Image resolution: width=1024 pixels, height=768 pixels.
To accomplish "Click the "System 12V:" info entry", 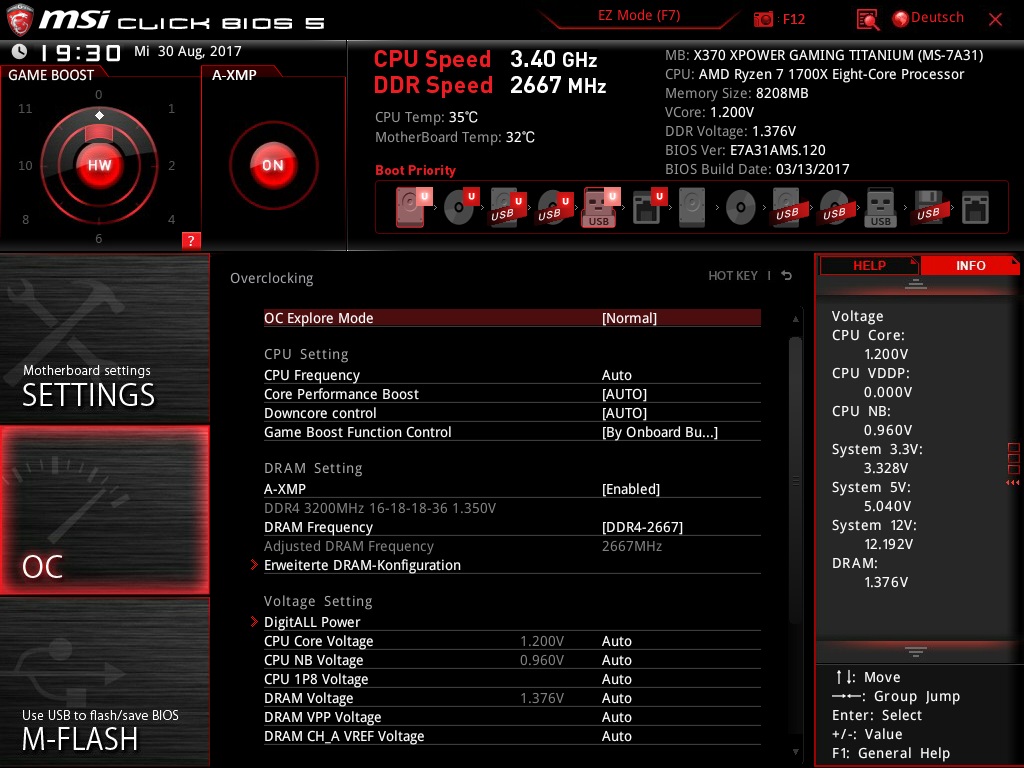I will [x=874, y=525].
